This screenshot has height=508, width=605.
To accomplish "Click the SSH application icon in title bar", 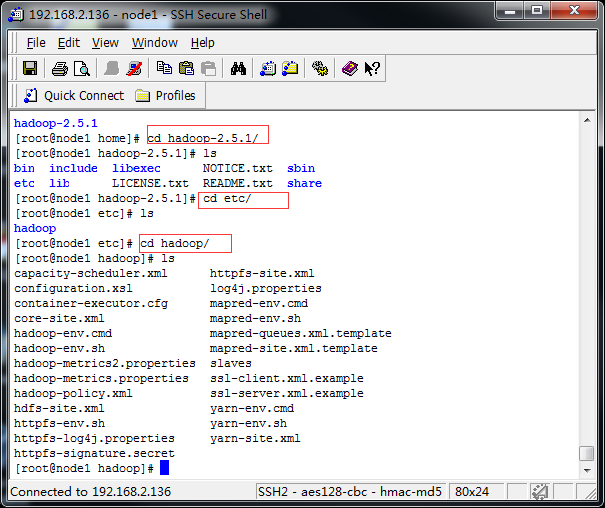I will pos(16,15).
